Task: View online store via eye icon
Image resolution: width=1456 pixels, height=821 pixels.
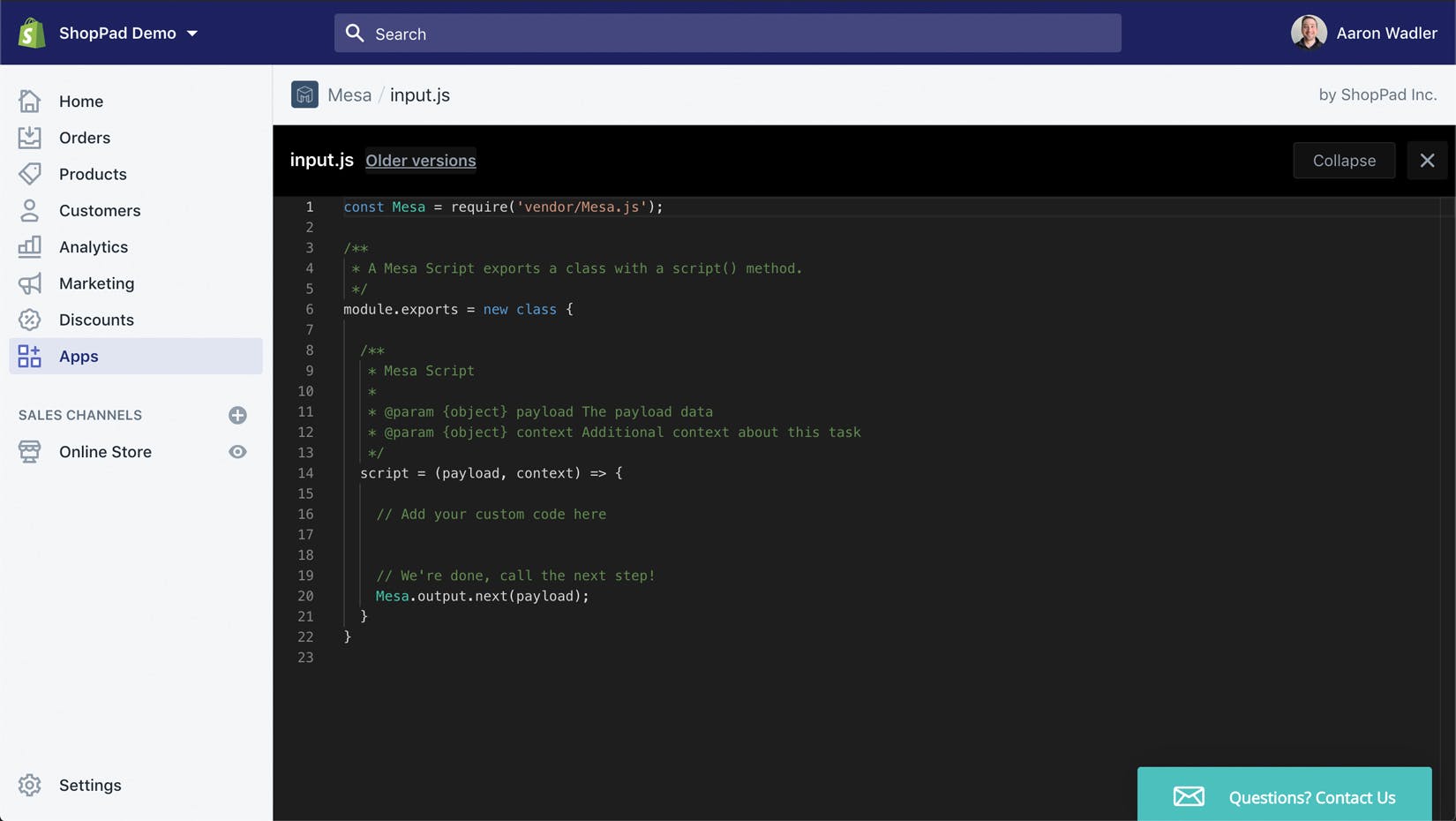Action: (x=237, y=451)
